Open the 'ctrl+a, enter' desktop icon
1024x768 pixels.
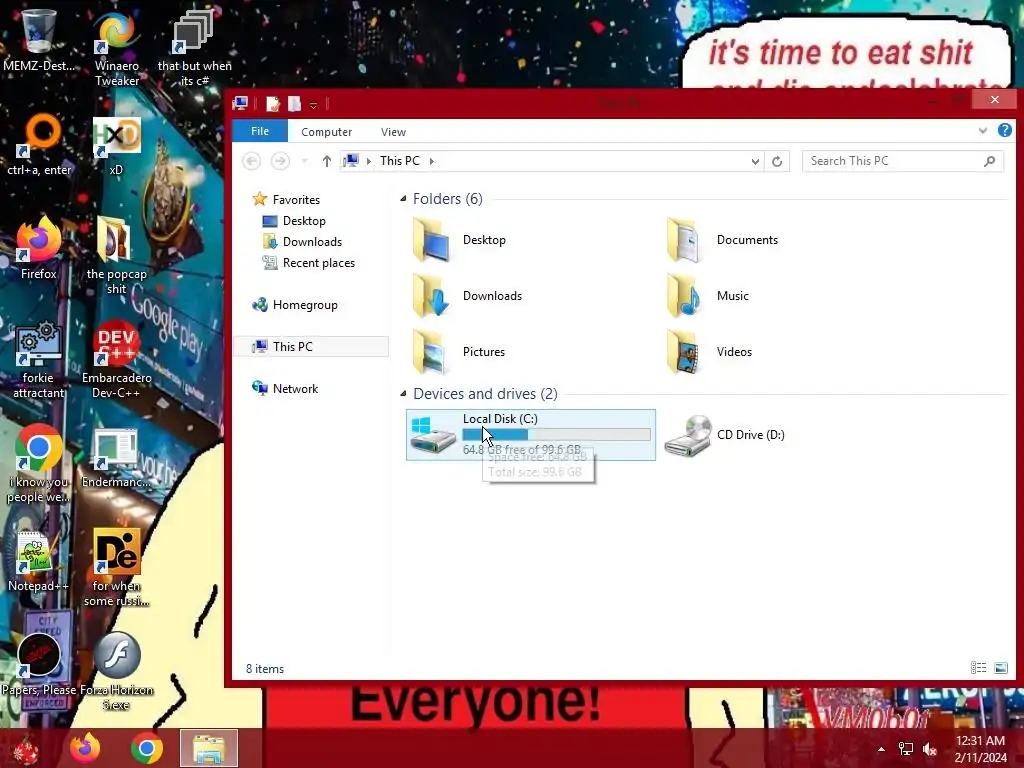[x=39, y=145]
